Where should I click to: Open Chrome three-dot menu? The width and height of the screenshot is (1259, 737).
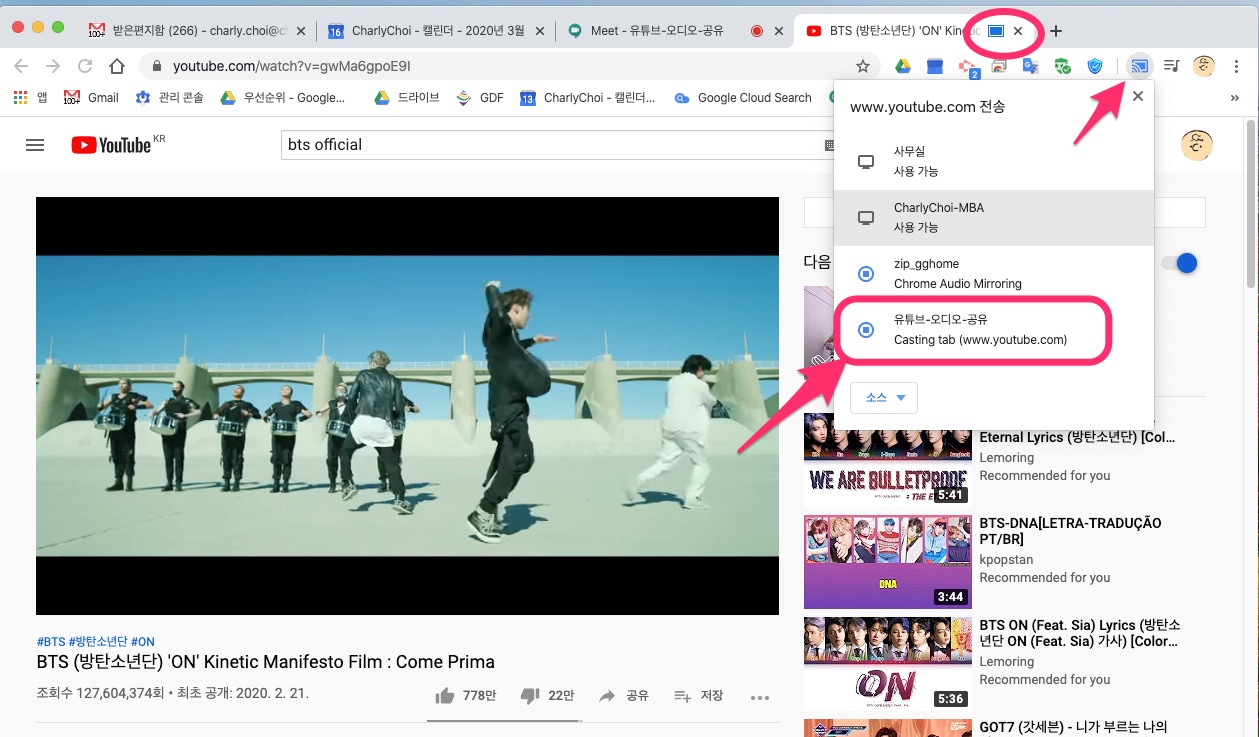[x=1237, y=67]
